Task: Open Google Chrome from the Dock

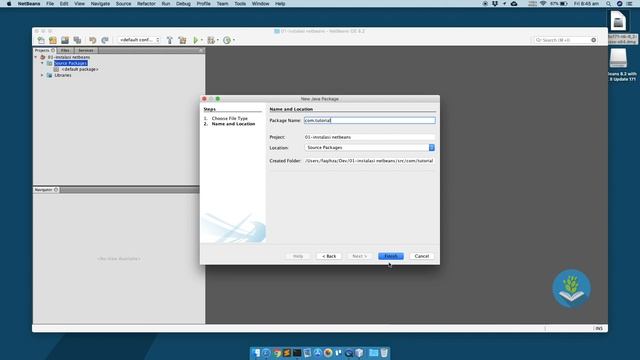Action: point(277,353)
